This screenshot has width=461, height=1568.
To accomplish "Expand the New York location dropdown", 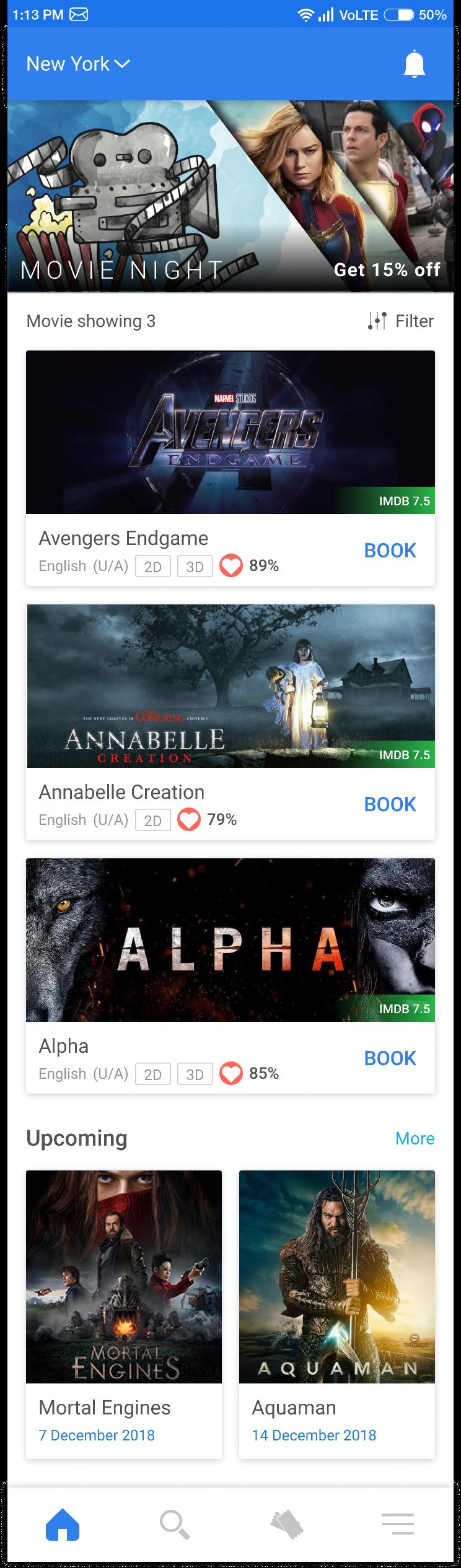I will click(x=78, y=64).
